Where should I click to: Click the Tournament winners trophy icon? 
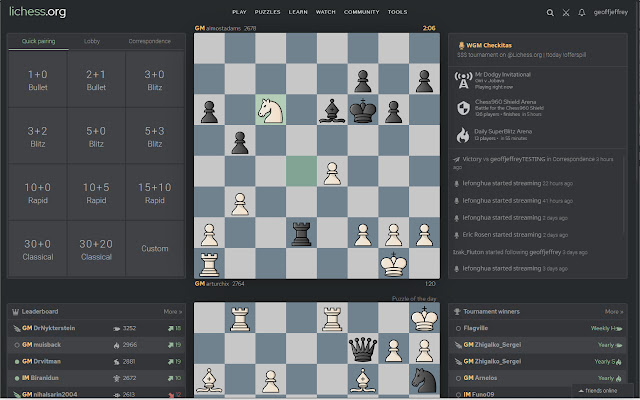point(457,312)
